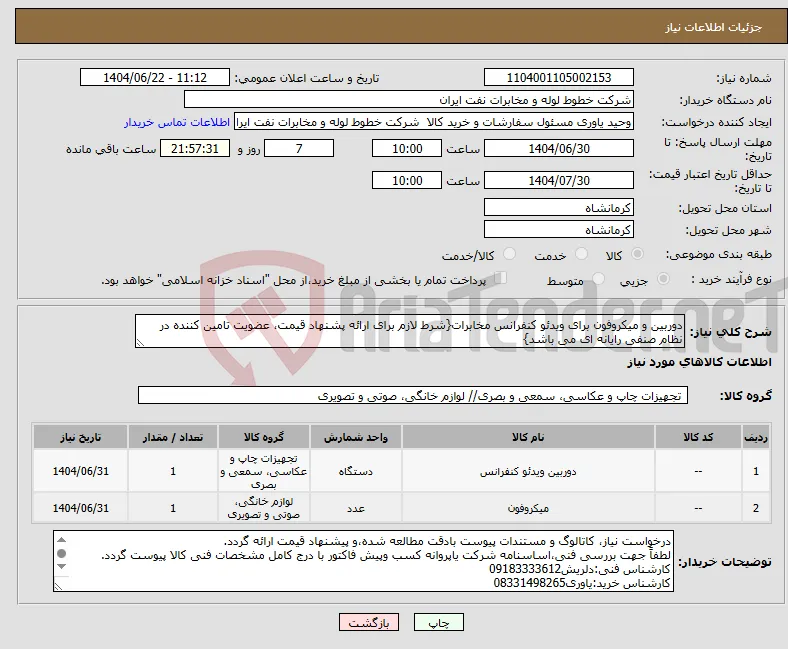The image size is (788, 649).
Task: Click the response deadline date 1404/06/30
Action: tap(558, 148)
